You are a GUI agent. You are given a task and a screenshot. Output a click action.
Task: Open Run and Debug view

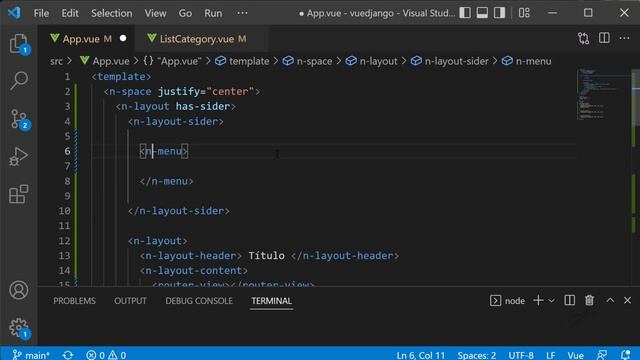pos(19,156)
